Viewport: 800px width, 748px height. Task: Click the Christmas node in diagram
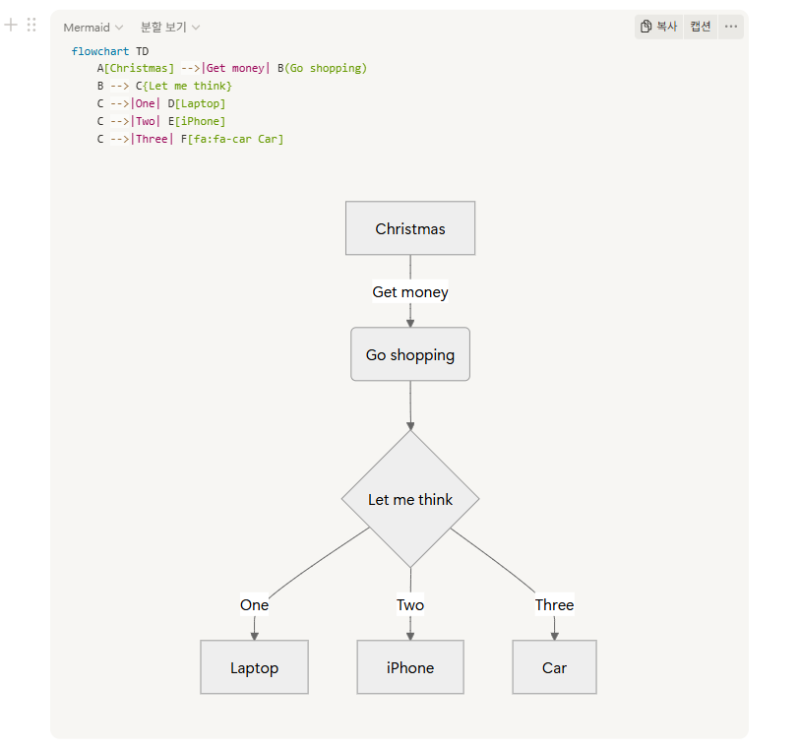(410, 229)
